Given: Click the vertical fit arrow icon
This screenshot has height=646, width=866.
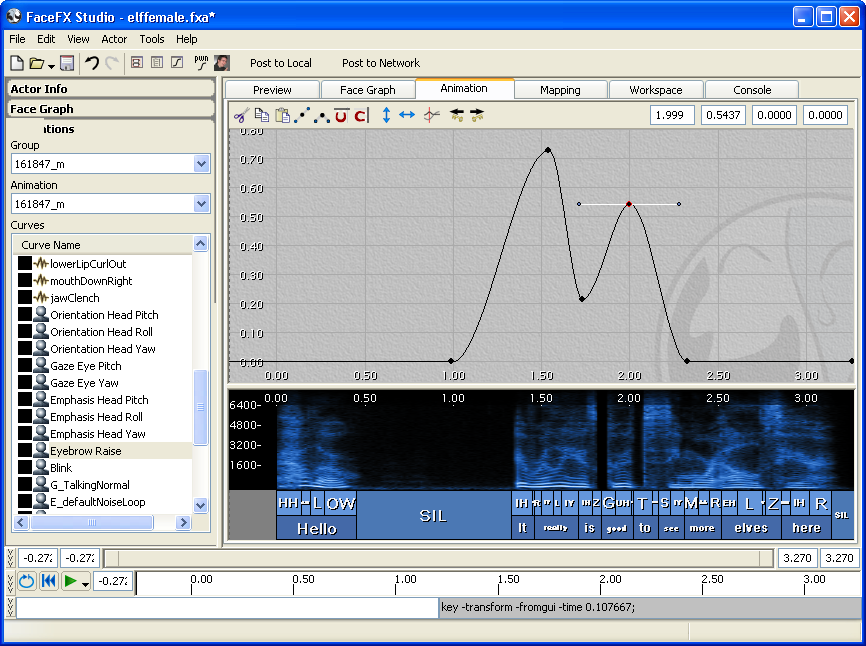Looking at the screenshot, I should 386,116.
